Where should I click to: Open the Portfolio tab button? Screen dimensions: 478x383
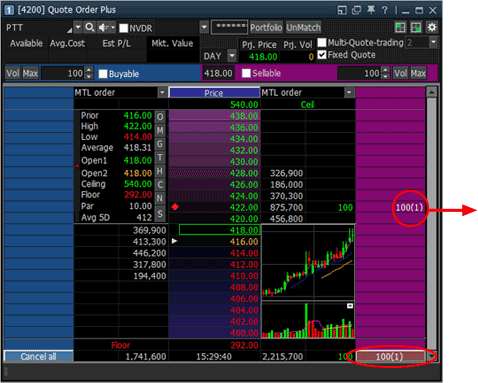point(266,27)
